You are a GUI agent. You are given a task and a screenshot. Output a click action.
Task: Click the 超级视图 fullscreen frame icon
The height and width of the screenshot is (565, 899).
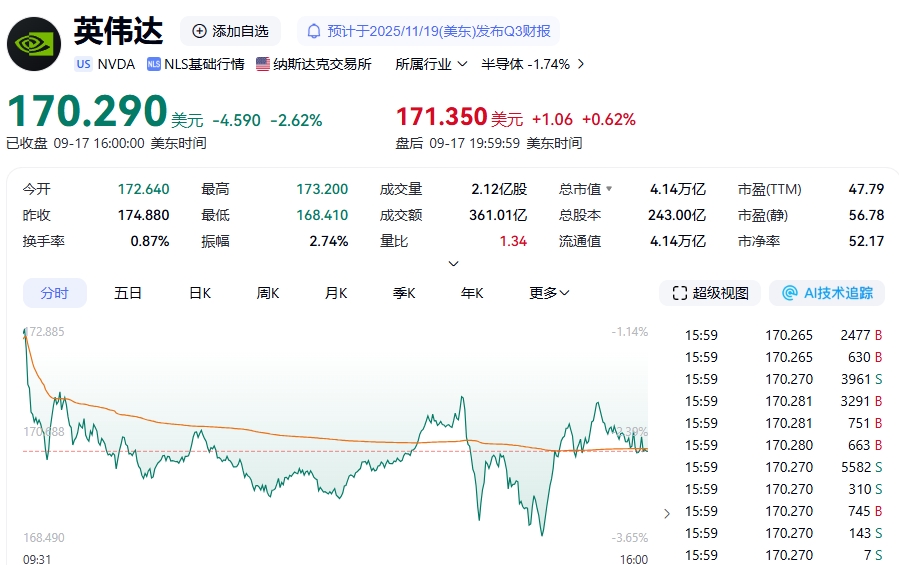(x=679, y=293)
